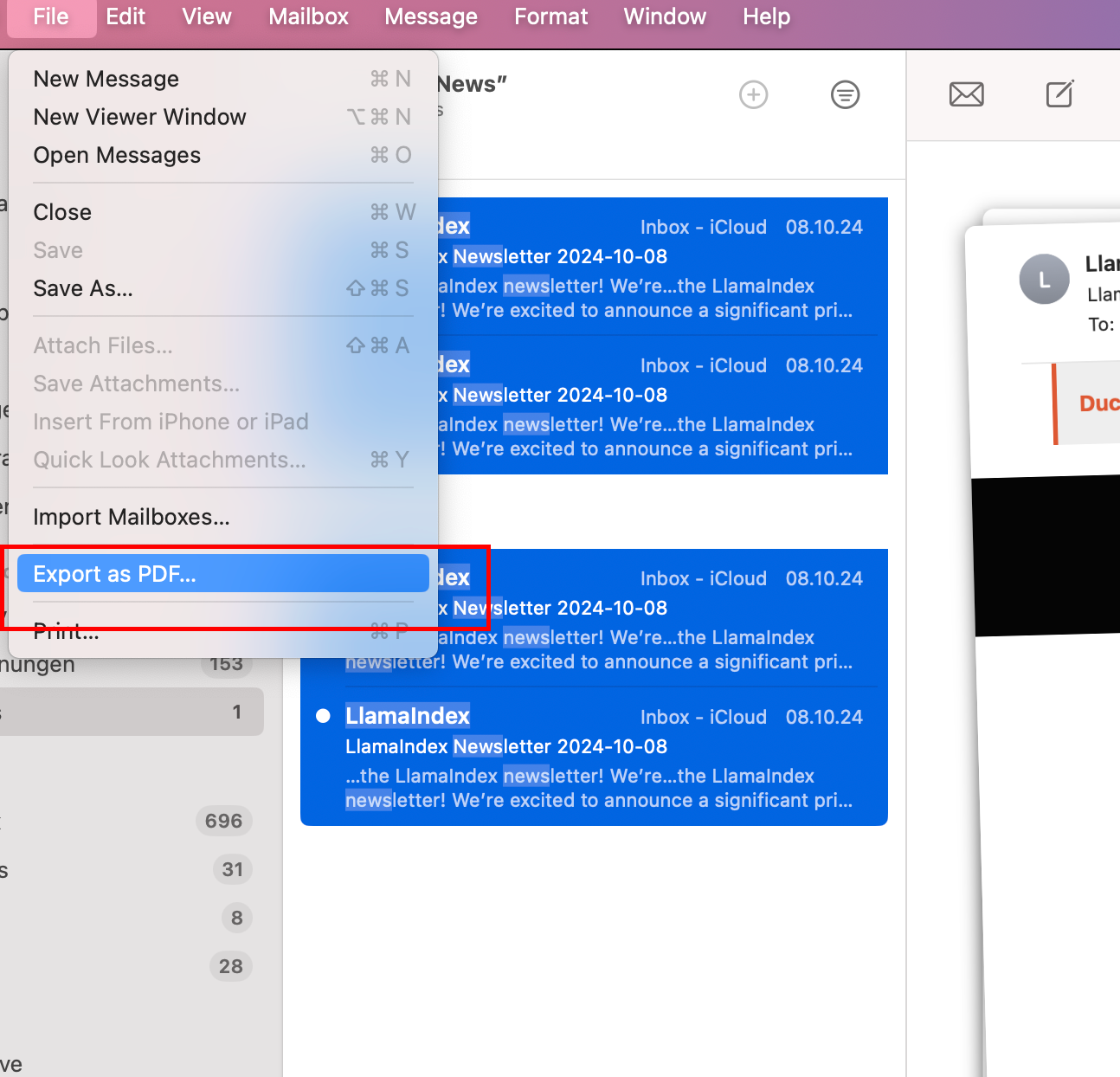Choose Close in the File menu

point(222,212)
